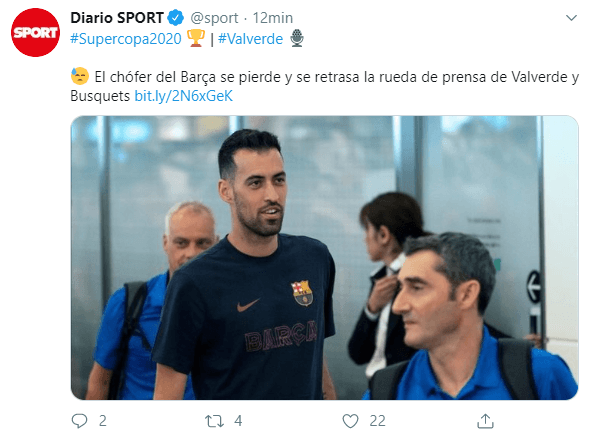Follow the bit.ly/2N6xGeK link

[x=183, y=96]
